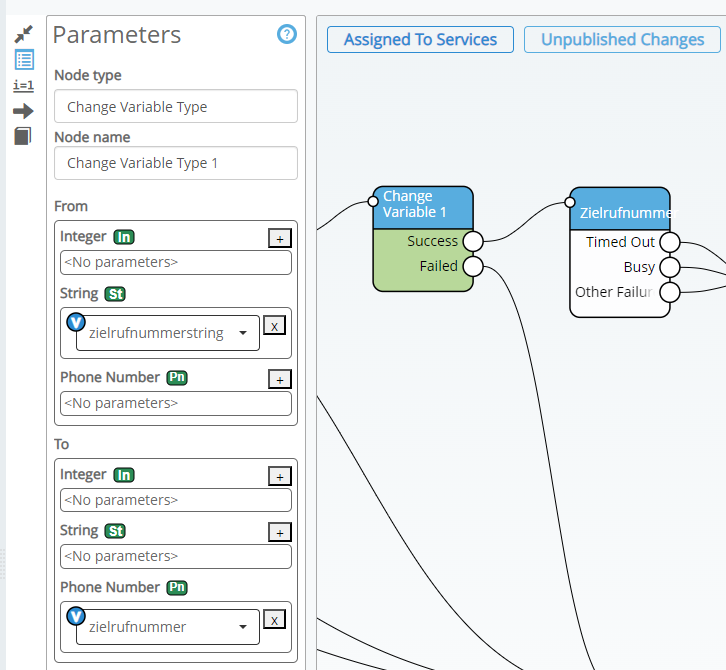
Task: Click the collapse panel arrows icon
Action: pyautogui.click(x=24, y=34)
